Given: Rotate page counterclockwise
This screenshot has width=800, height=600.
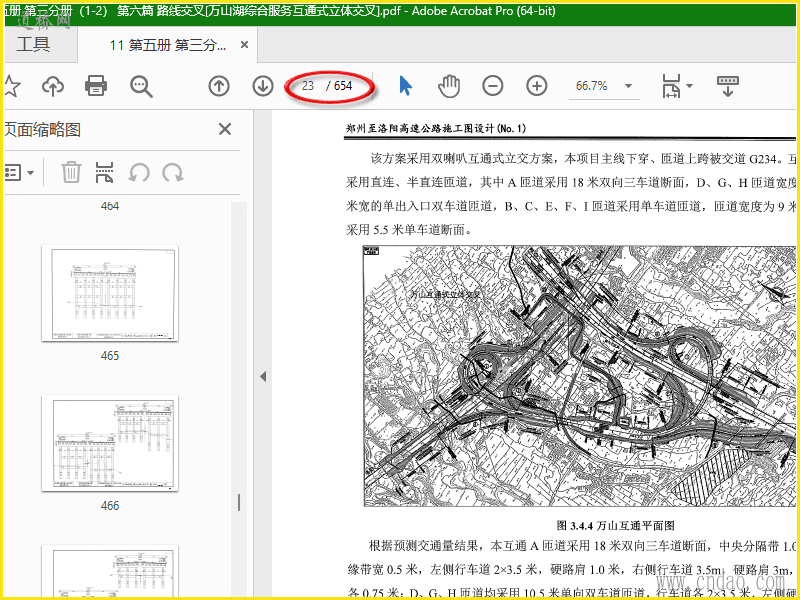Looking at the screenshot, I should 139,172.
